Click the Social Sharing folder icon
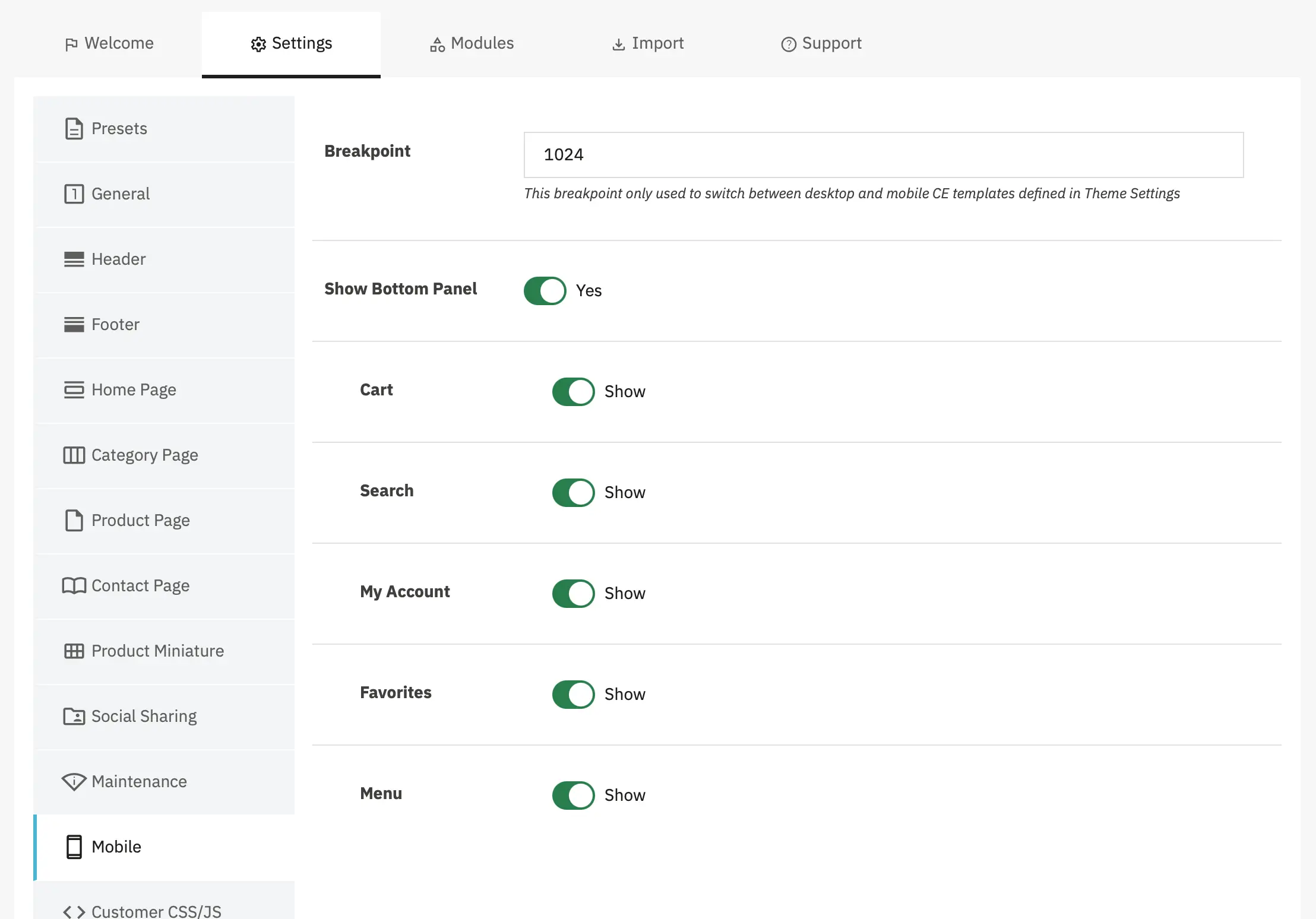The width and height of the screenshot is (1316, 919). coord(74,717)
